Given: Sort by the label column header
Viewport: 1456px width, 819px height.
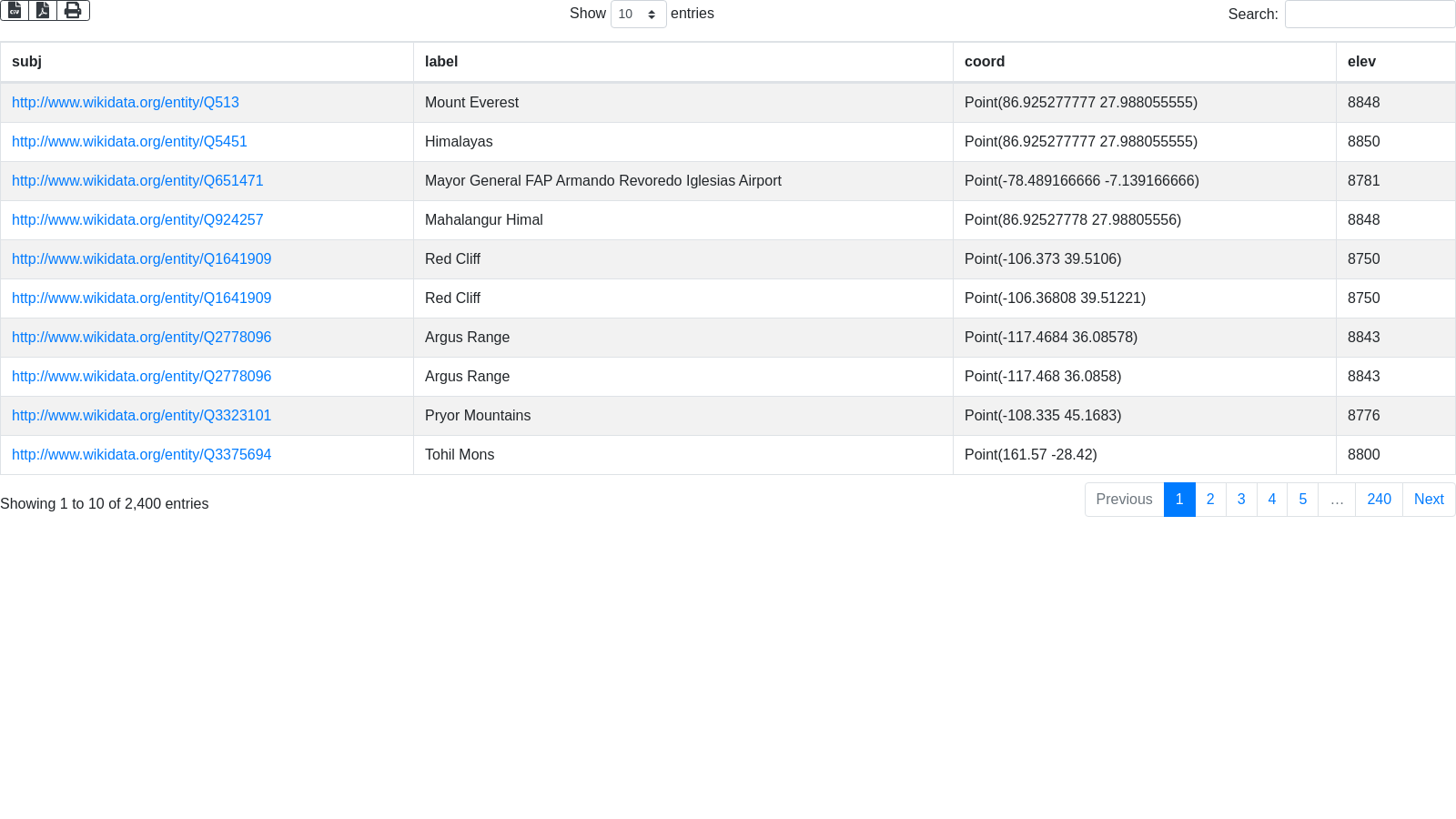Looking at the screenshot, I should click(x=441, y=62).
